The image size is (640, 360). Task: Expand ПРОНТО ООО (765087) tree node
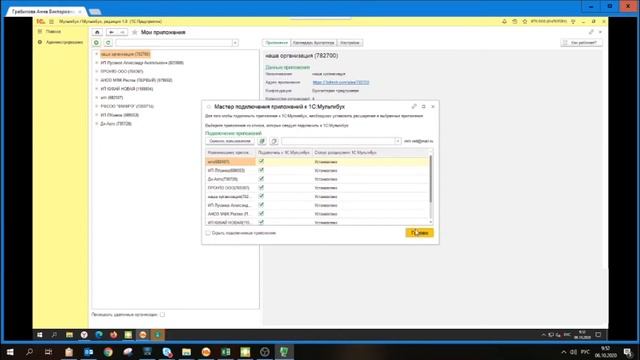click(97, 71)
